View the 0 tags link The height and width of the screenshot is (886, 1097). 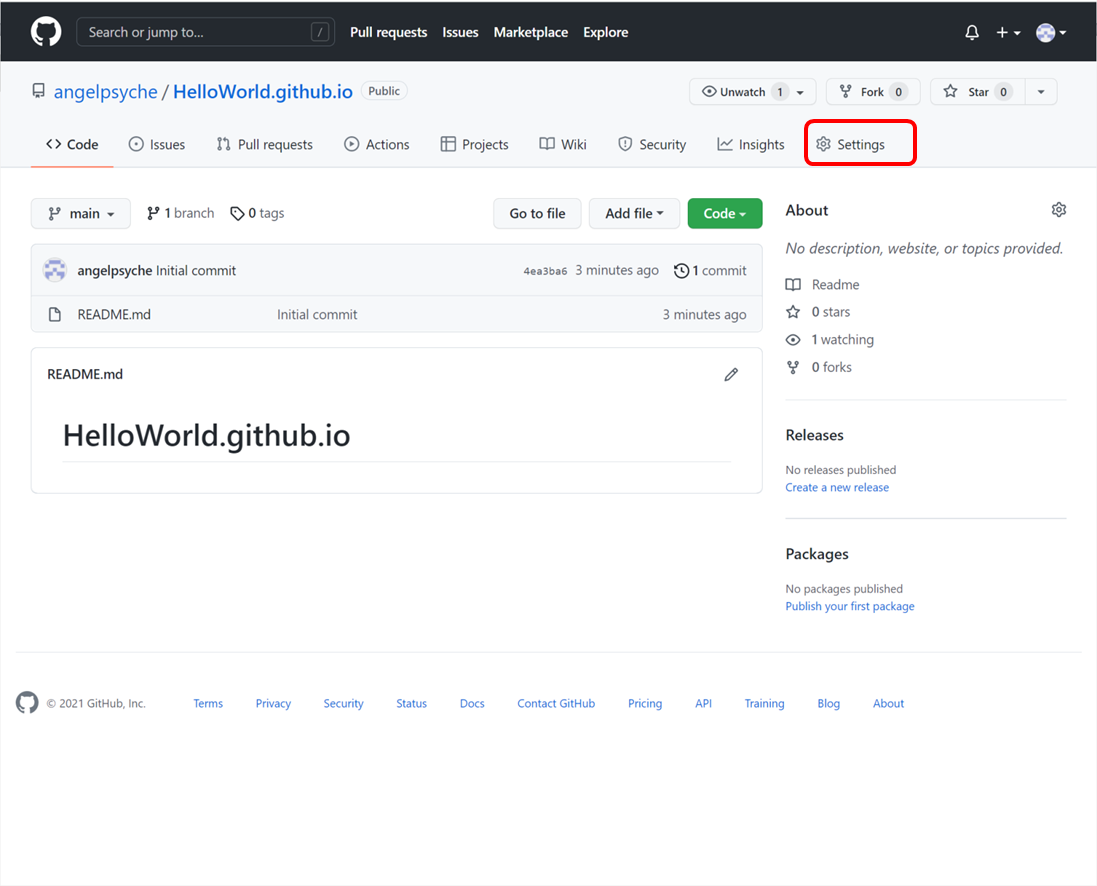click(x=257, y=213)
